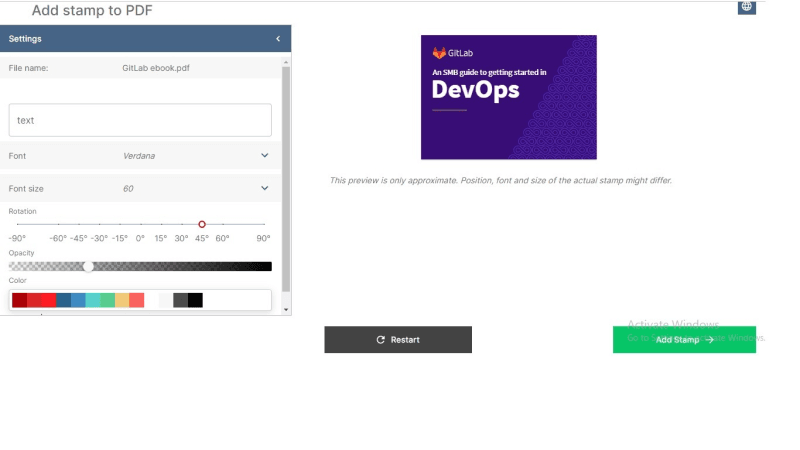Click the stamp text input field

pyautogui.click(x=140, y=120)
